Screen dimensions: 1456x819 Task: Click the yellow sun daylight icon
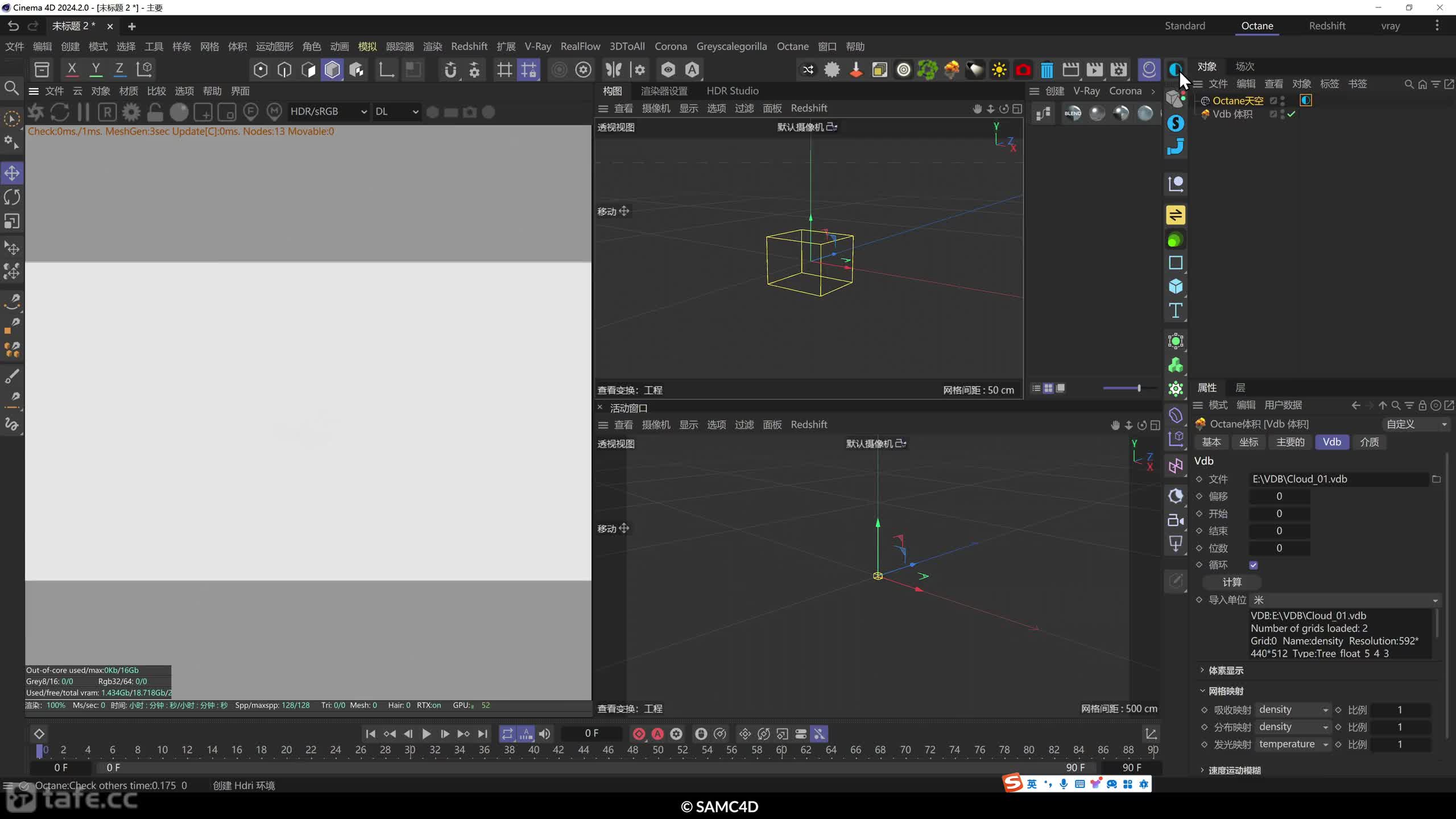(x=999, y=70)
